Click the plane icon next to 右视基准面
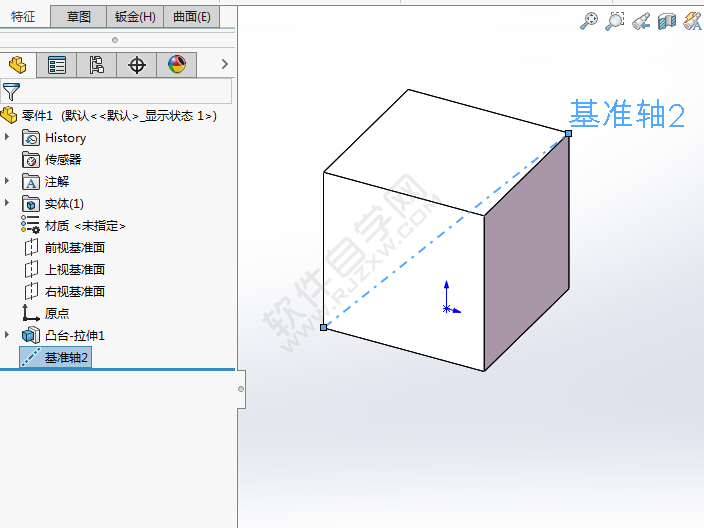The width and height of the screenshot is (704, 528). coord(31,291)
